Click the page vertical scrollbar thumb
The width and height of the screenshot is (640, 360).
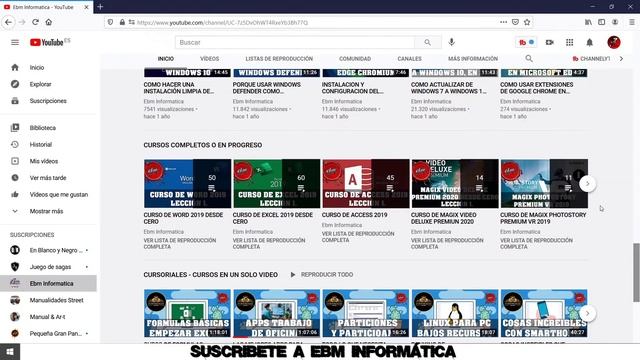(636, 273)
